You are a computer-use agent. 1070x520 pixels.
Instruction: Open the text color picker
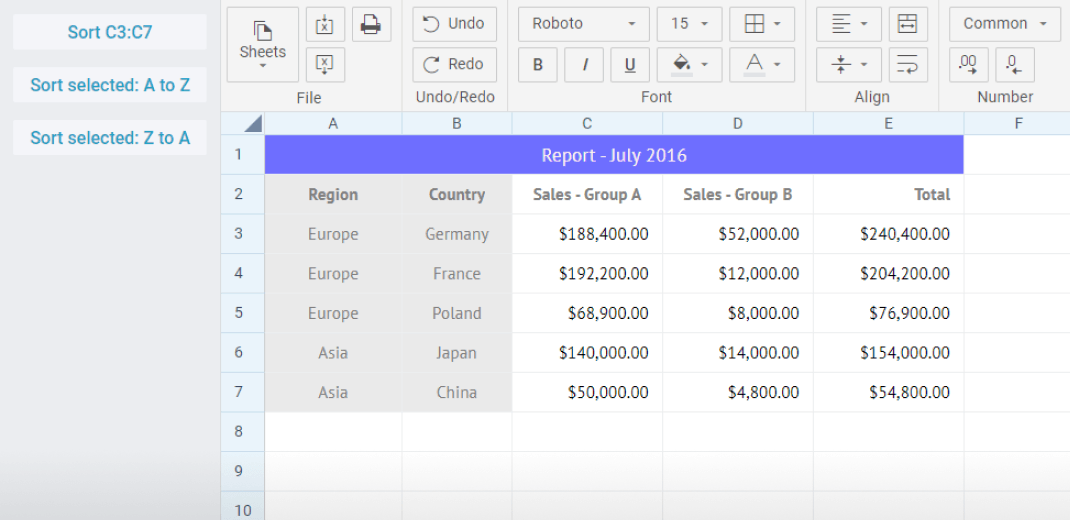click(762, 65)
